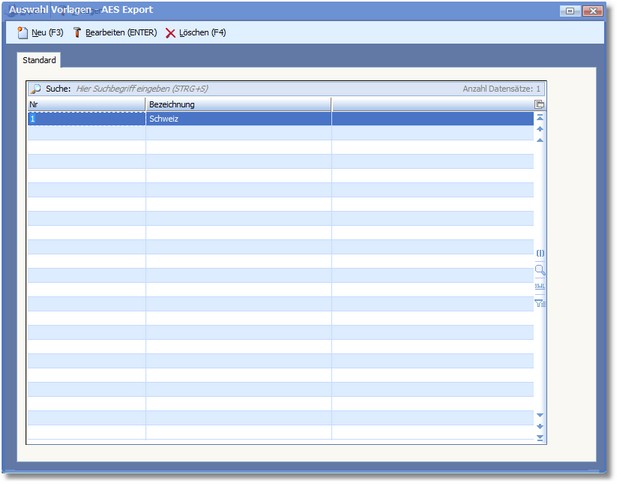
Task: Click Bearbeiten (ENTER) to edit the template
Action: pos(115,33)
